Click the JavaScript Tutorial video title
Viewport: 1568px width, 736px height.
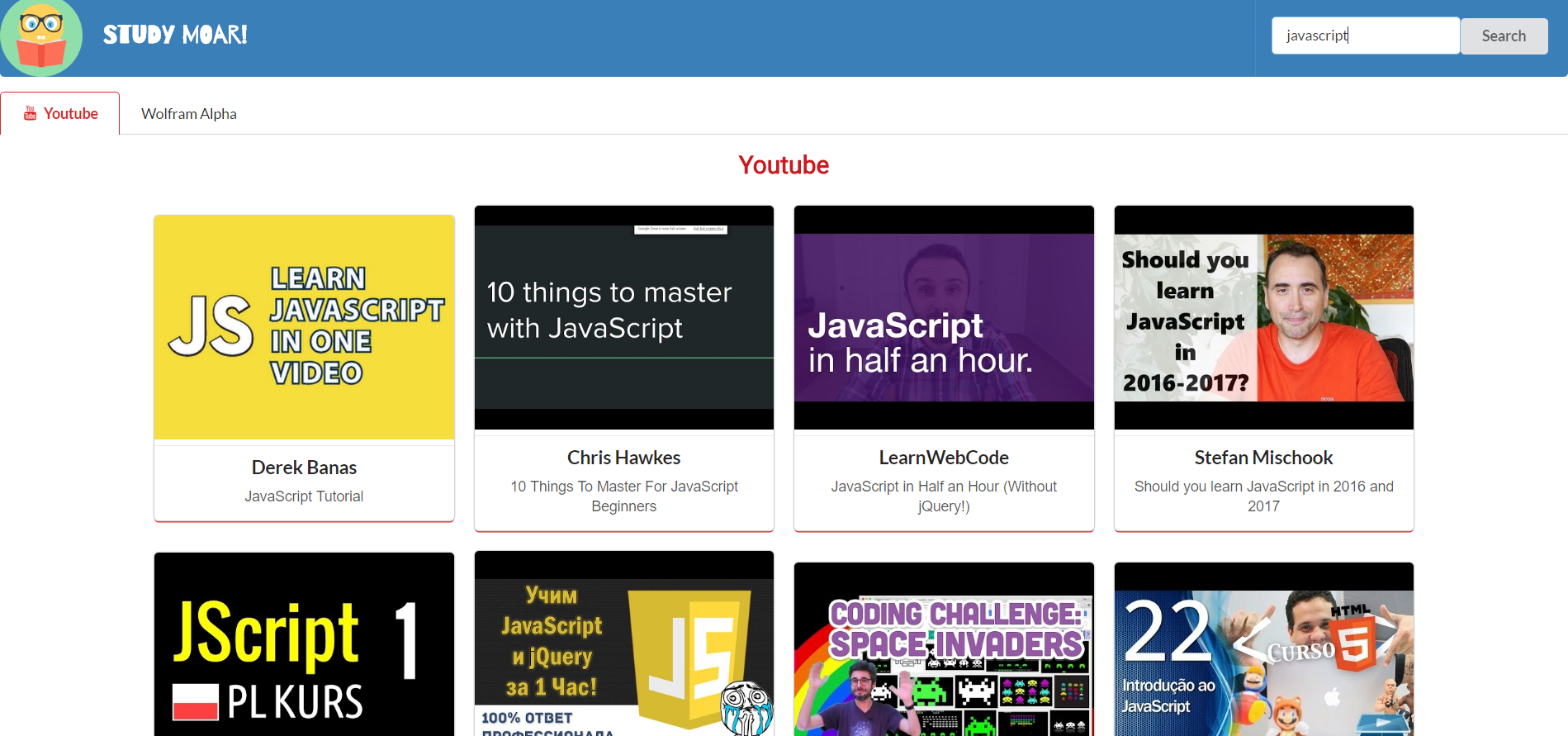pyautogui.click(x=304, y=496)
